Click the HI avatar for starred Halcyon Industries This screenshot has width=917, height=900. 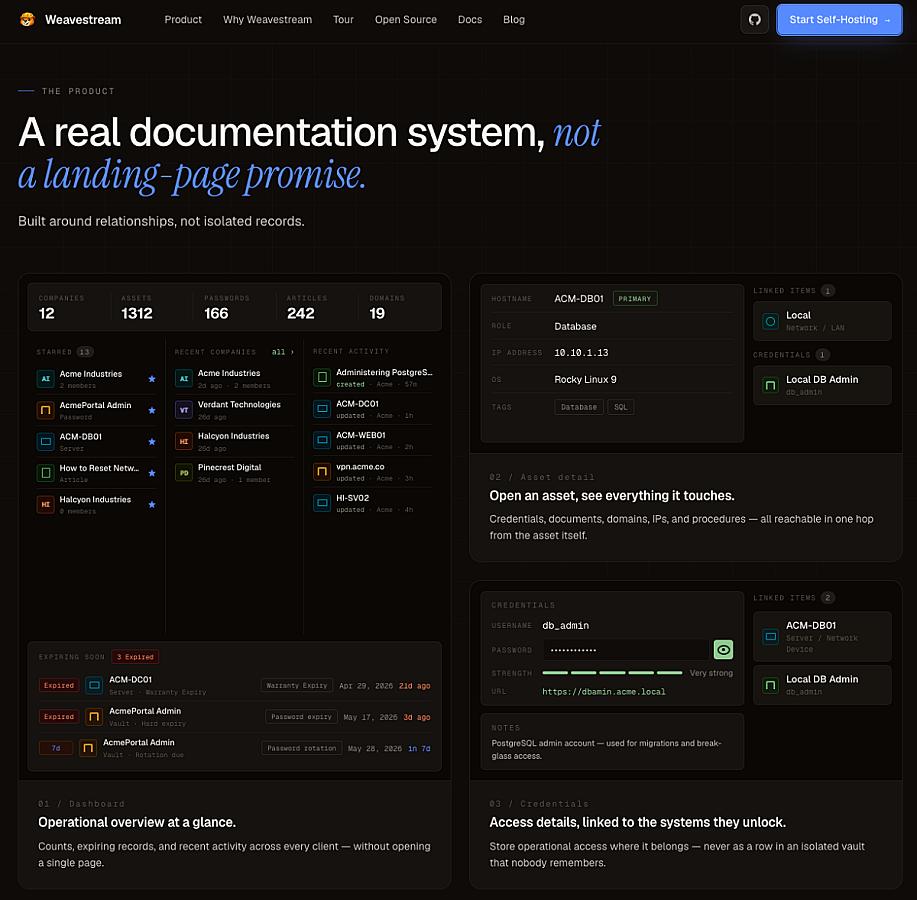46,504
